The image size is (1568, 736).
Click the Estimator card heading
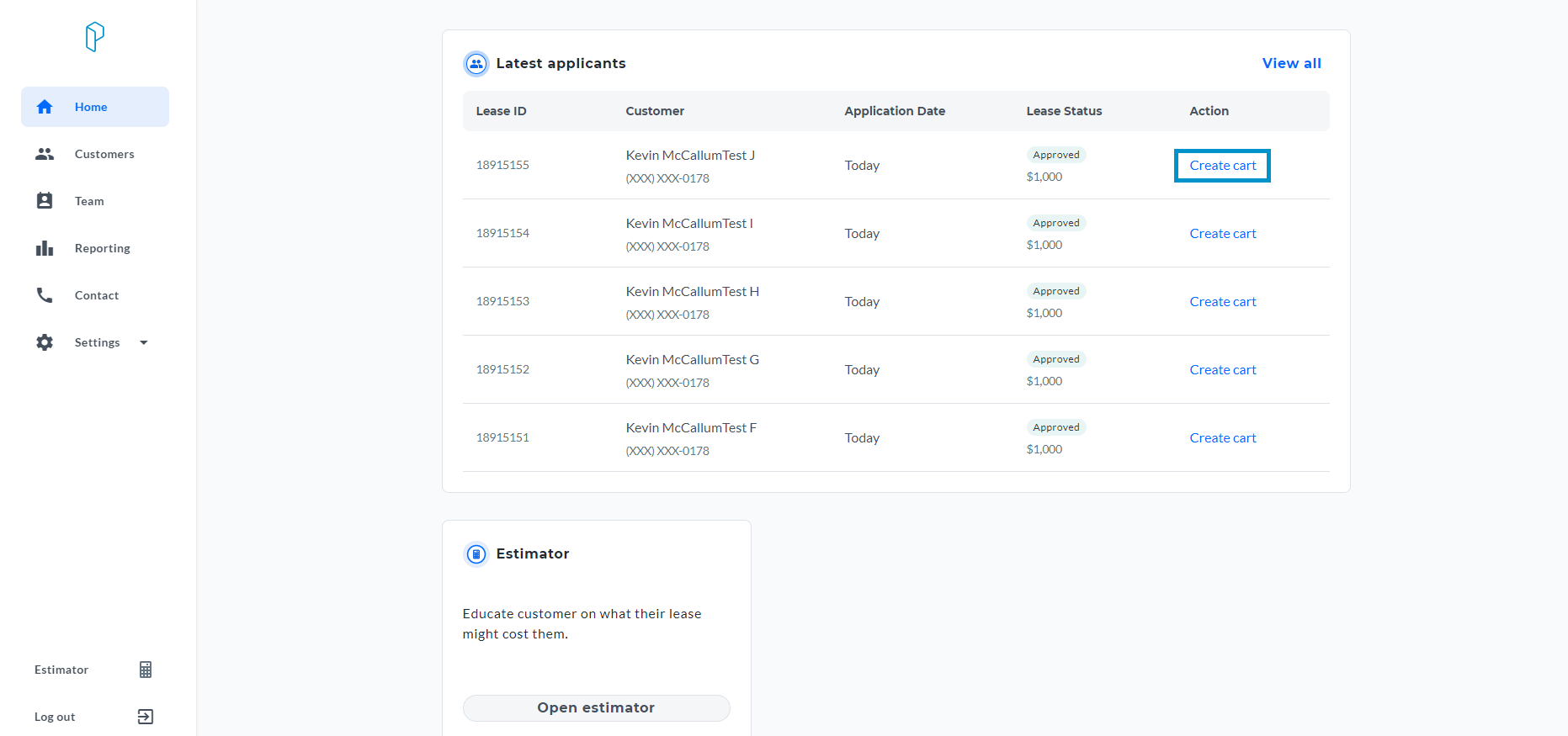(533, 553)
